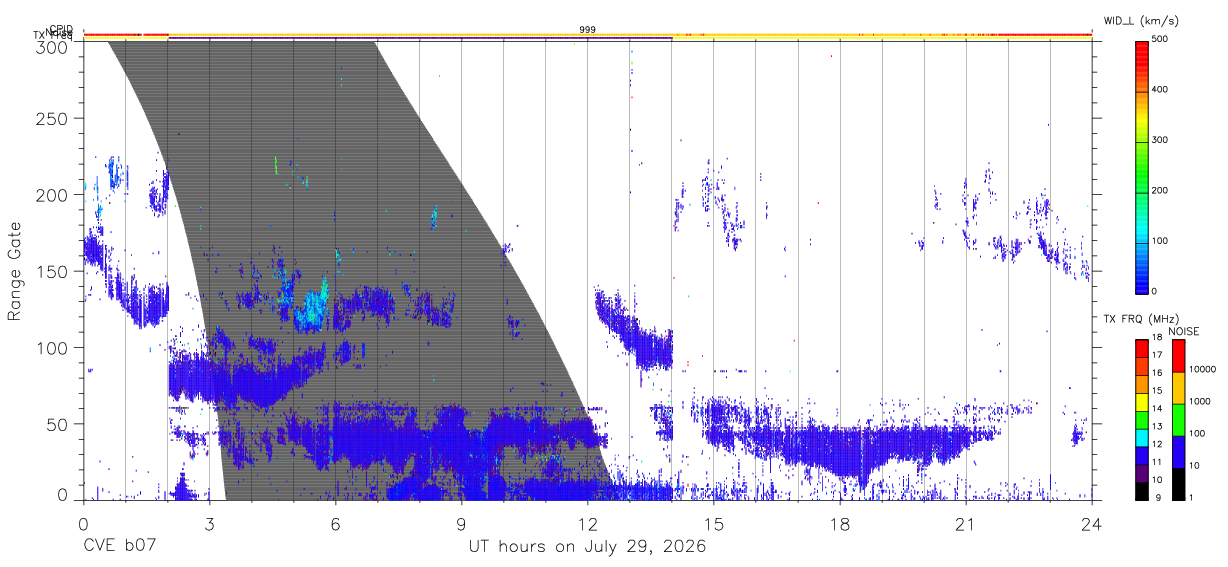This screenshot has height=567, width=1228.
Task: Select the black block of the NOISE colorbar
Action: pyautogui.click(x=1178, y=484)
